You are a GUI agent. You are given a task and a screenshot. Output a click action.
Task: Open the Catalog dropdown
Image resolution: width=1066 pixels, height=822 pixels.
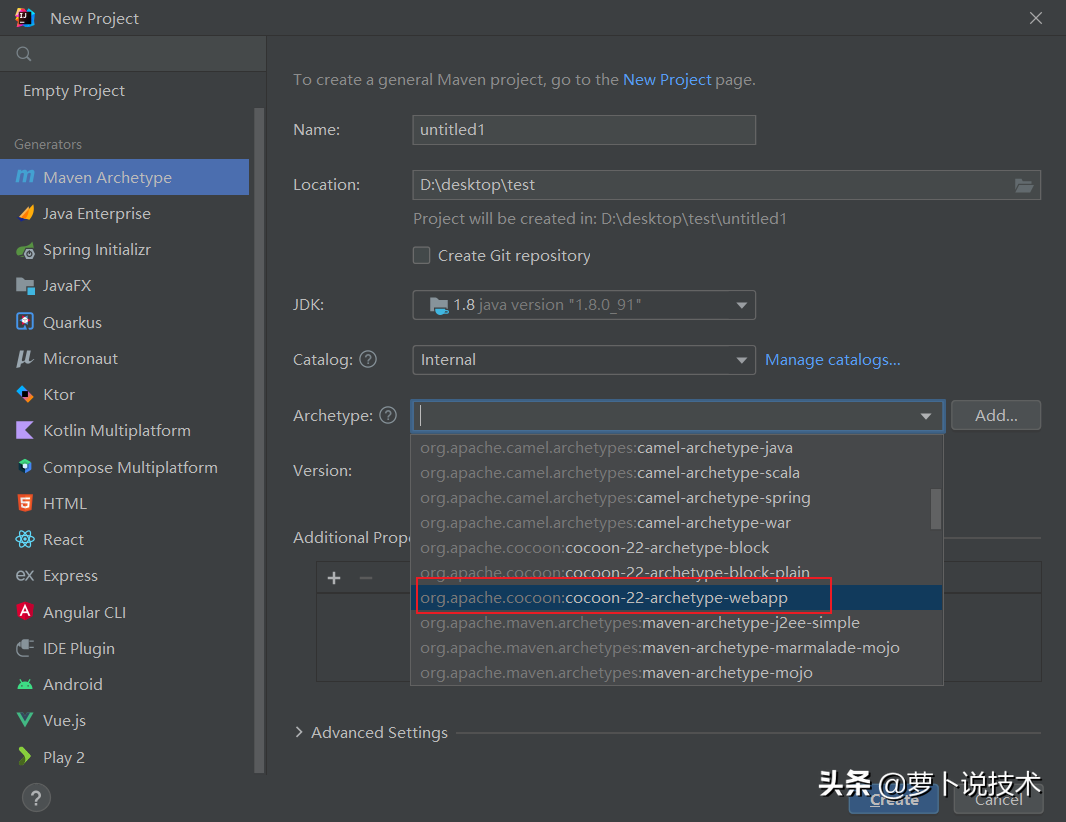(x=584, y=360)
